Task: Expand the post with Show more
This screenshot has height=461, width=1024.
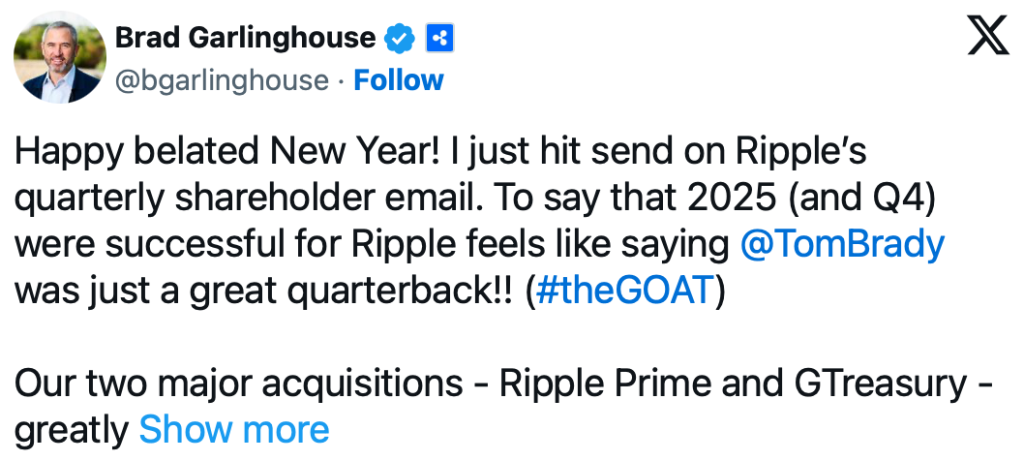Action: pyautogui.click(x=234, y=430)
